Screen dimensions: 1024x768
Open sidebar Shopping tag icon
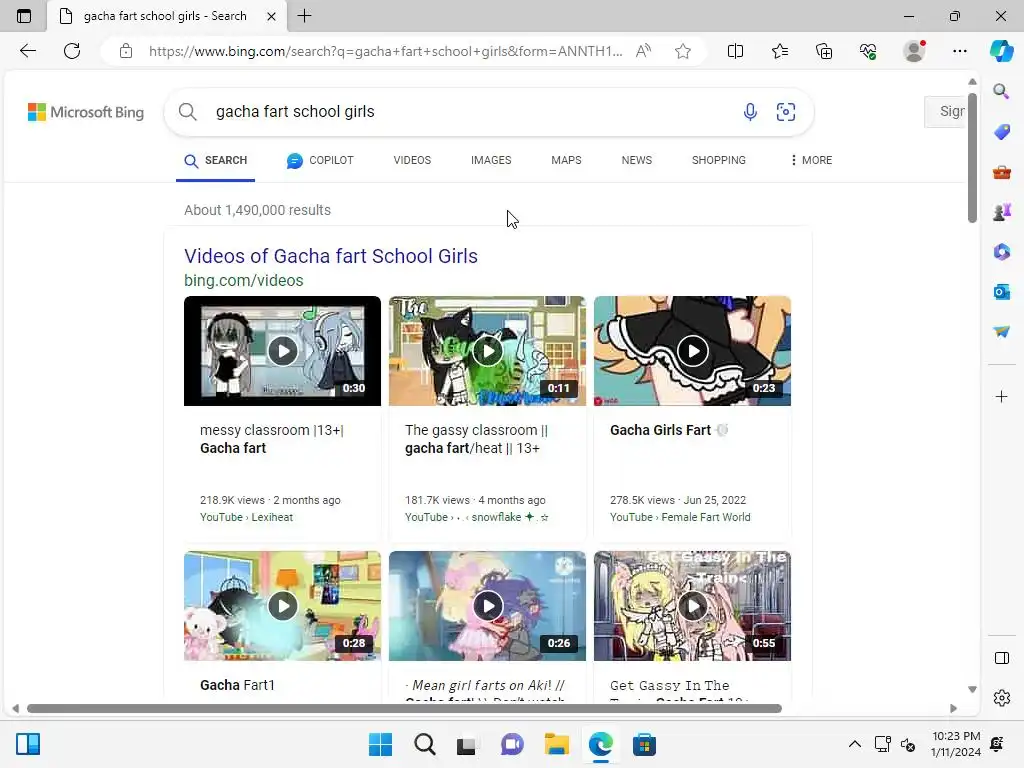[x=1001, y=132]
